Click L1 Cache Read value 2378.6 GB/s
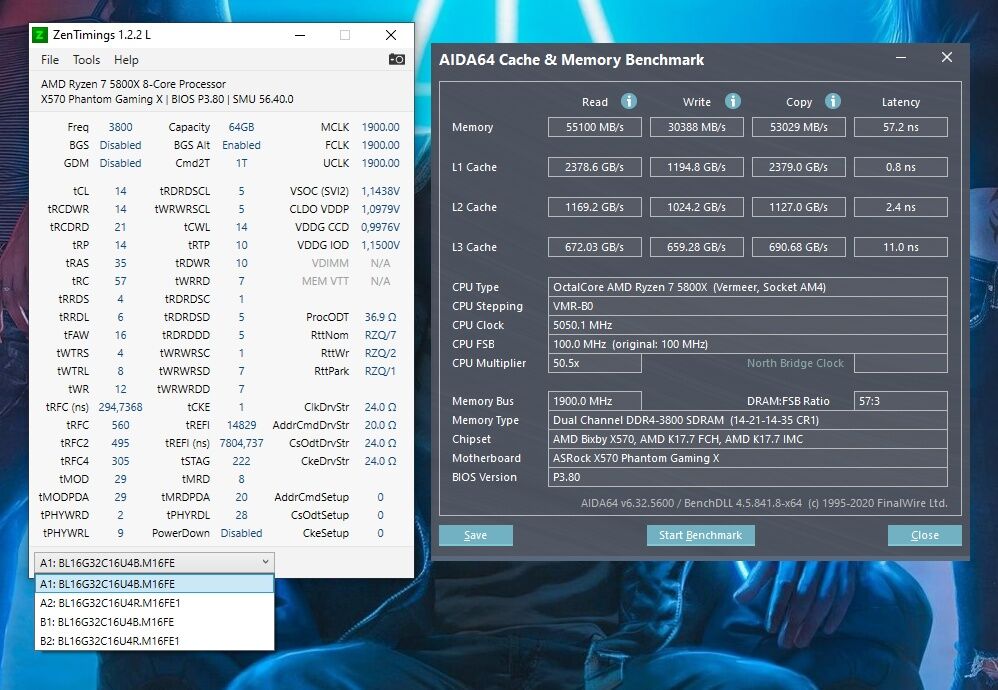The width and height of the screenshot is (998, 690). [594, 167]
